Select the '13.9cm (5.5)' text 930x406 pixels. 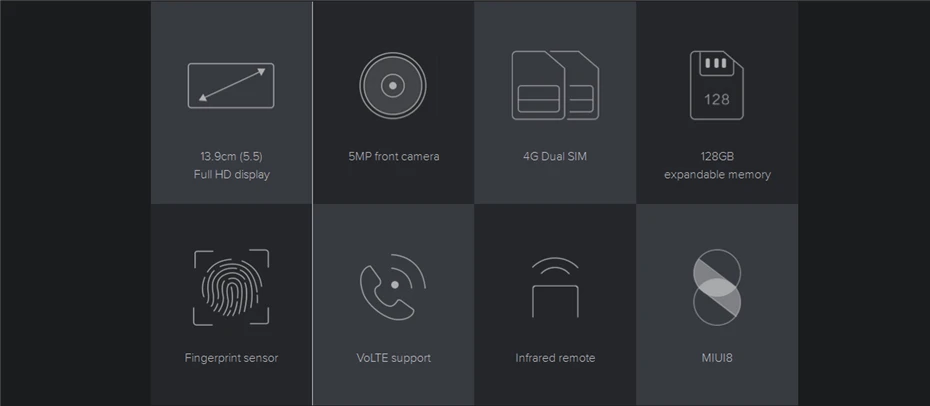click(231, 156)
